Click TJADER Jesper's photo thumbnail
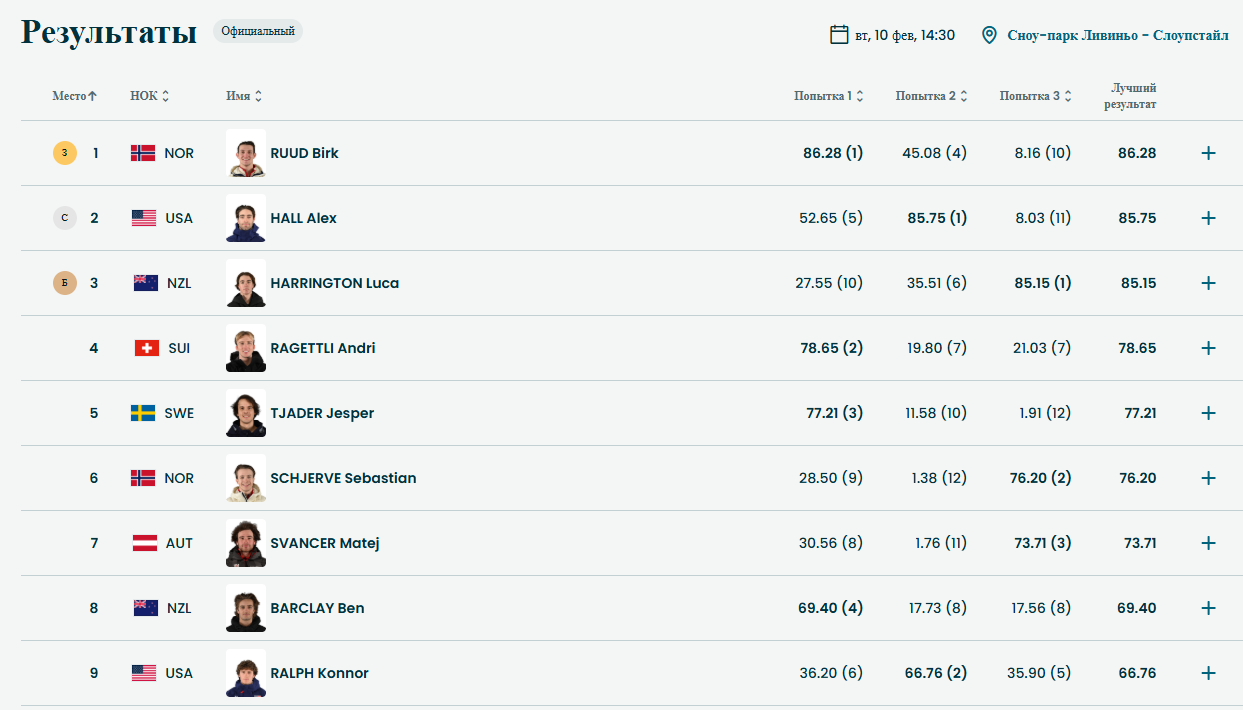This screenshot has width=1243, height=710. pyautogui.click(x=246, y=413)
